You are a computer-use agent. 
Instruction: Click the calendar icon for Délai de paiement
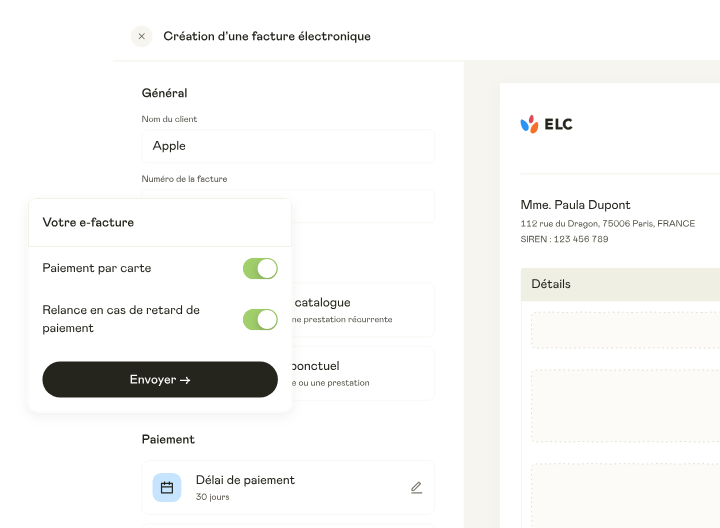[167, 487]
